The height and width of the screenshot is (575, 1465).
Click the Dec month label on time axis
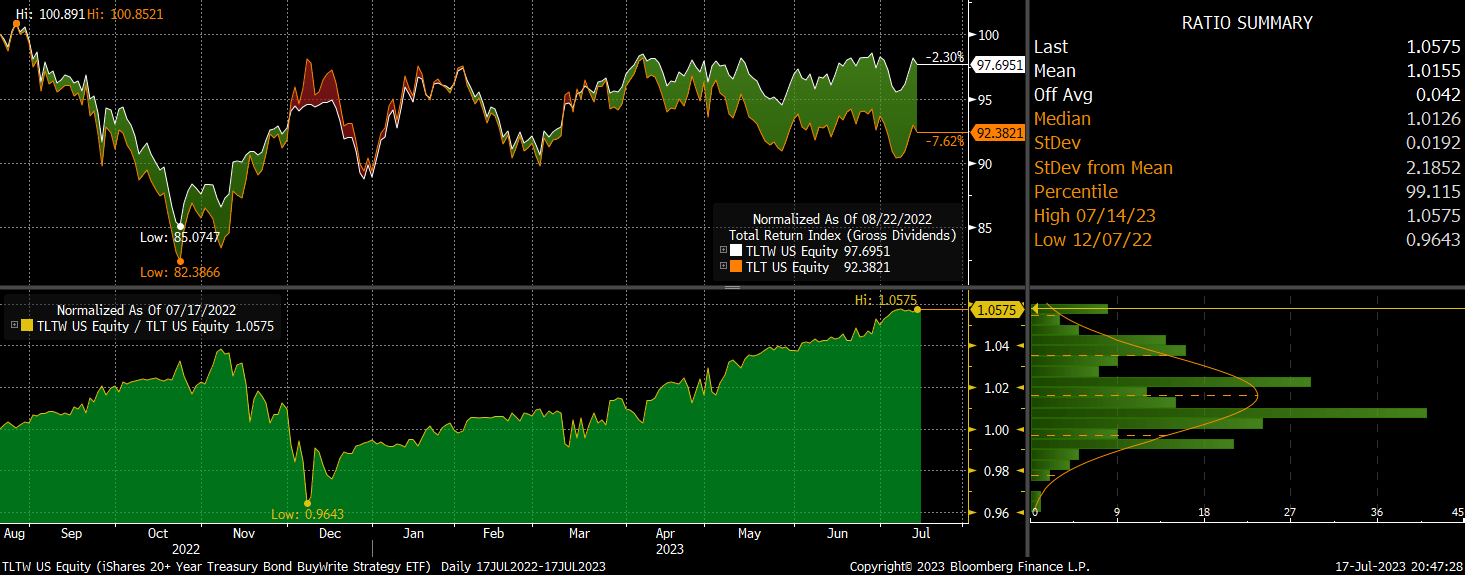point(331,534)
